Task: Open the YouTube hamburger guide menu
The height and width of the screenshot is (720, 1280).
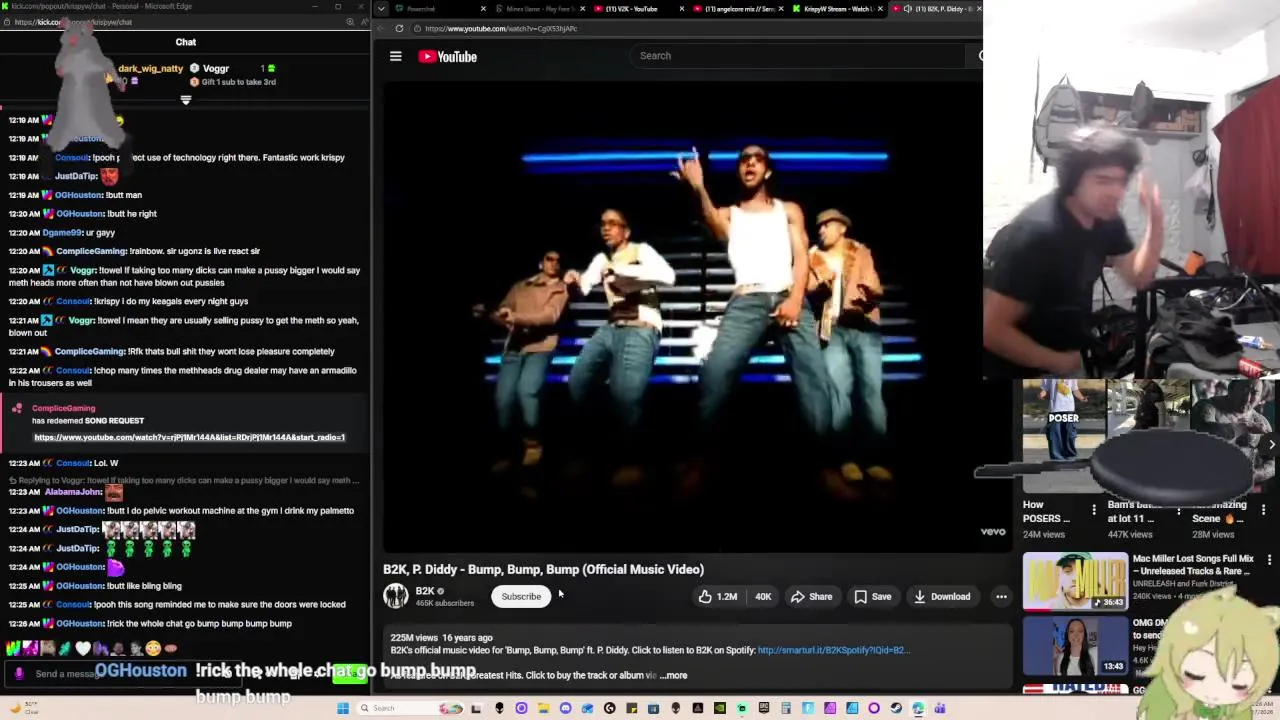Action: pyautogui.click(x=396, y=56)
